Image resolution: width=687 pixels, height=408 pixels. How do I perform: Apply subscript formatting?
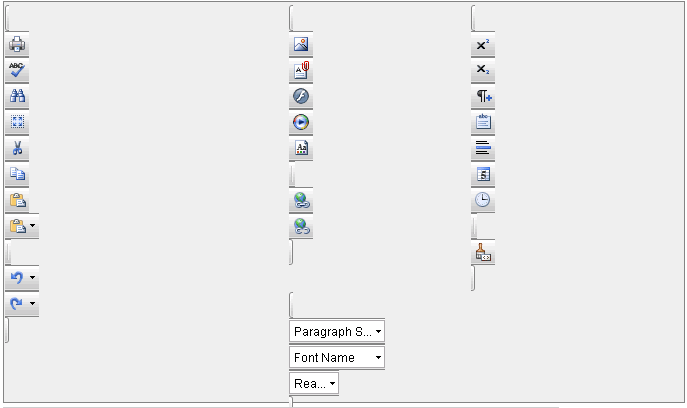[483, 71]
